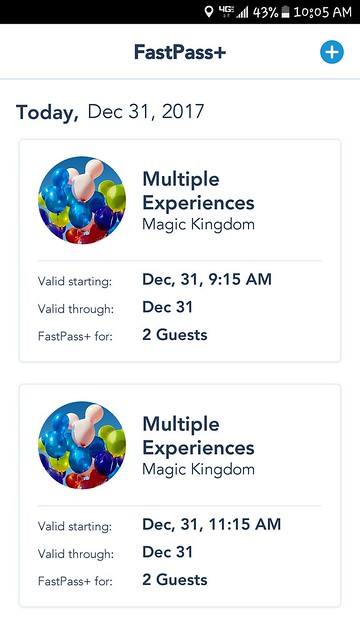The image size is (360, 640).
Task: Tap the 4G network indicator icon
Action: [225, 12]
